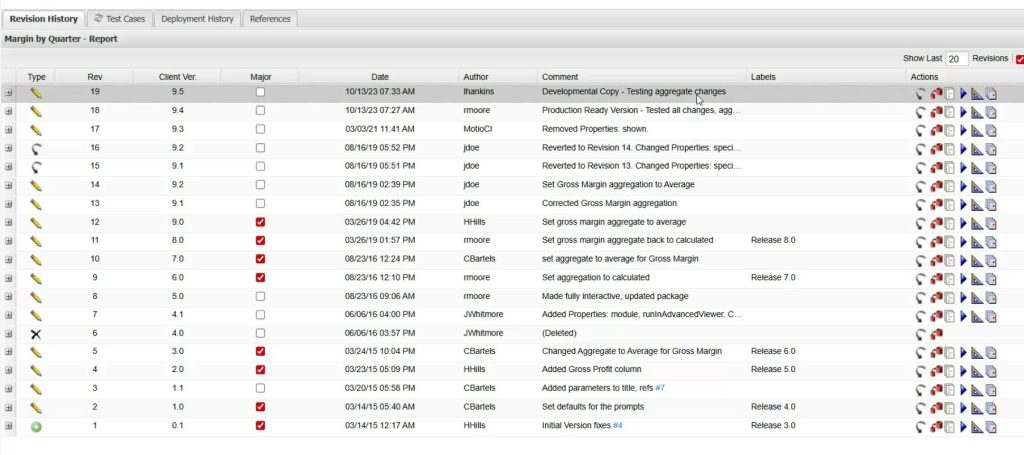Check the Major checkbox for revision 8
1024x455 pixels.
coord(261,296)
